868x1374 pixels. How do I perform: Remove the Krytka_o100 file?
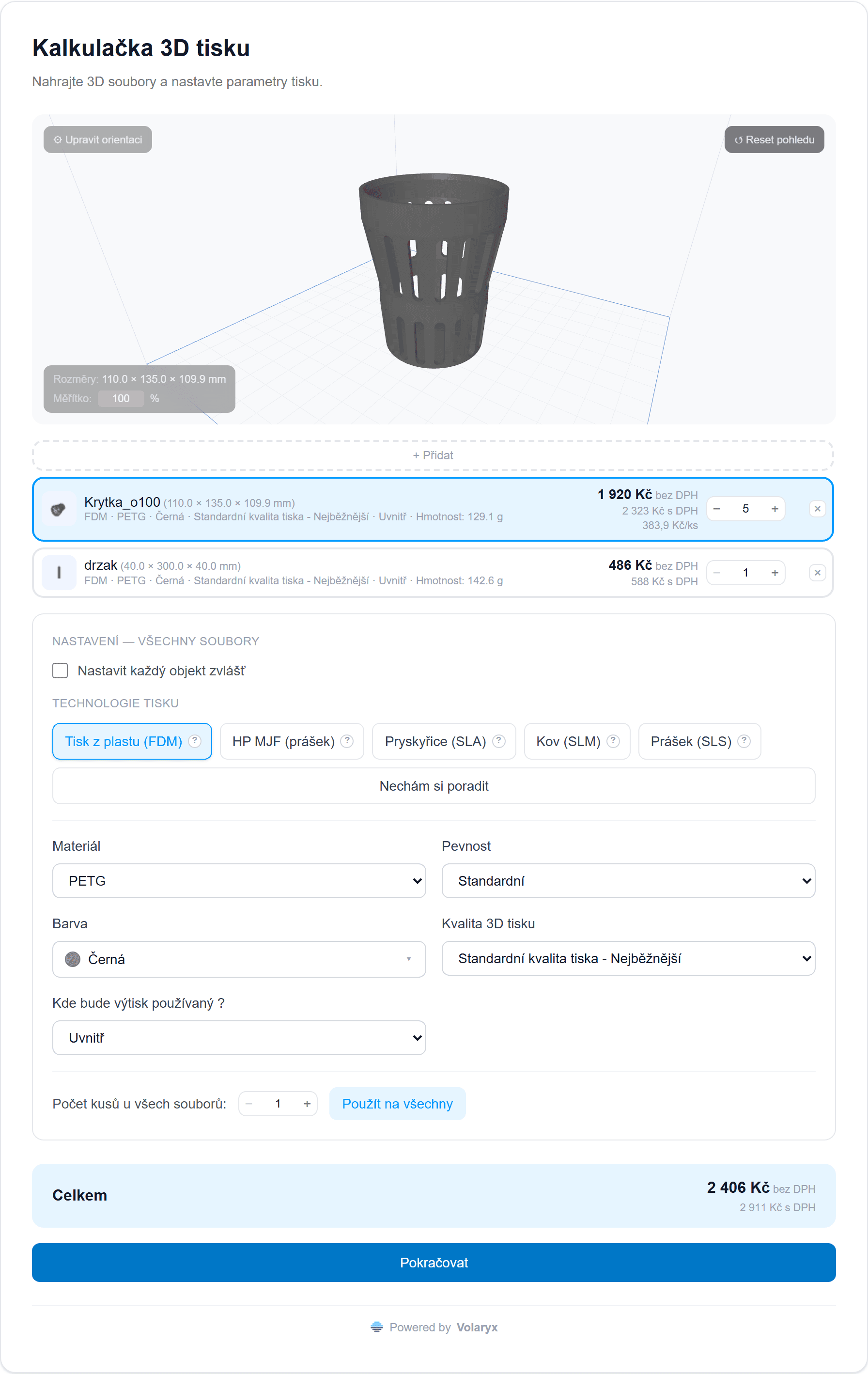(817, 509)
